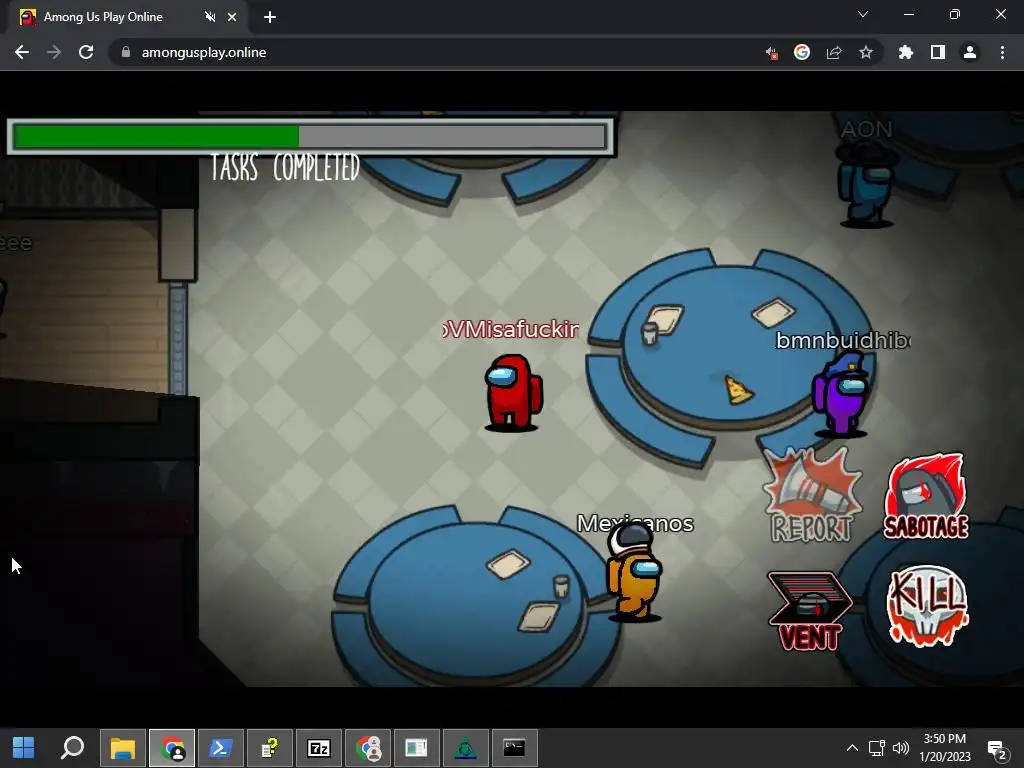Click the Tasks Completed progress bar
This screenshot has height=768, width=1024.
click(310, 136)
